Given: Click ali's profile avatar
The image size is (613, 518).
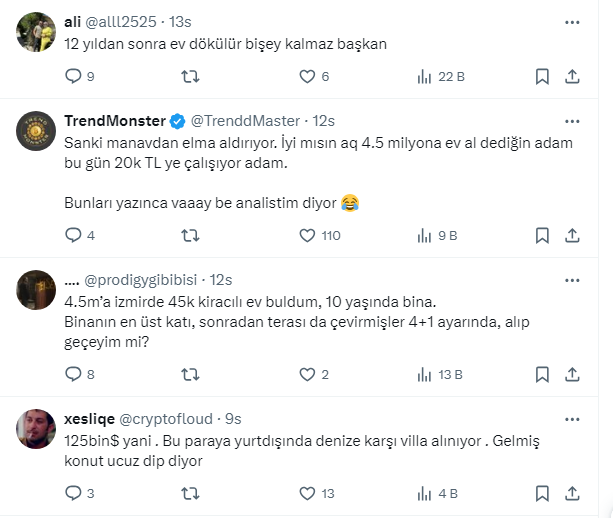Looking at the screenshot, I should pyautogui.click(x=35, y=33).
